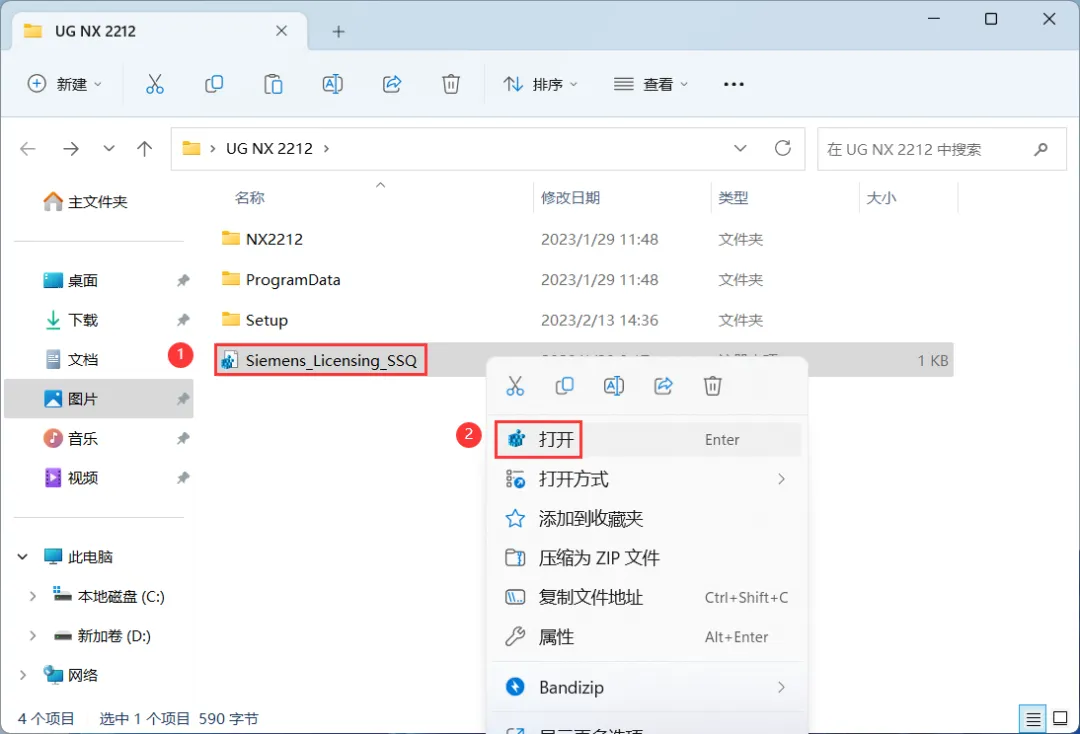Select the NX2212 folder
Viewport: 1080px width, 734px height.
click(x=274, y=240)
